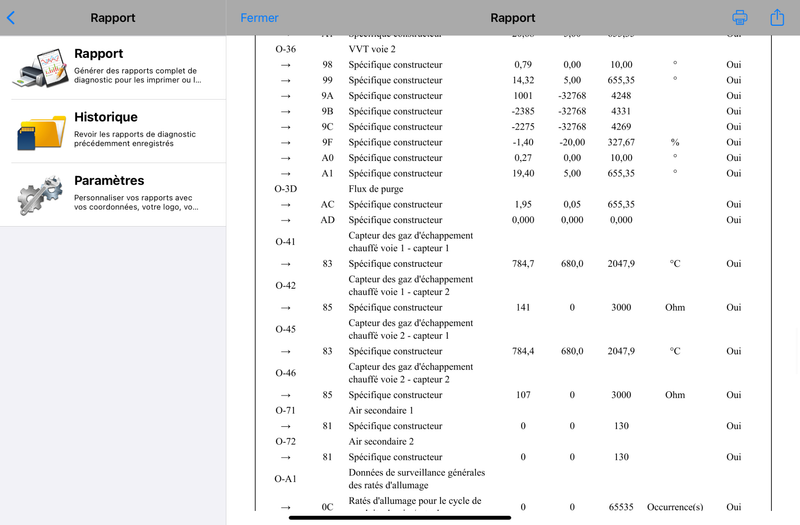Tap the back chevron in sidebar header
800x525 pixels.
(11, 18)
